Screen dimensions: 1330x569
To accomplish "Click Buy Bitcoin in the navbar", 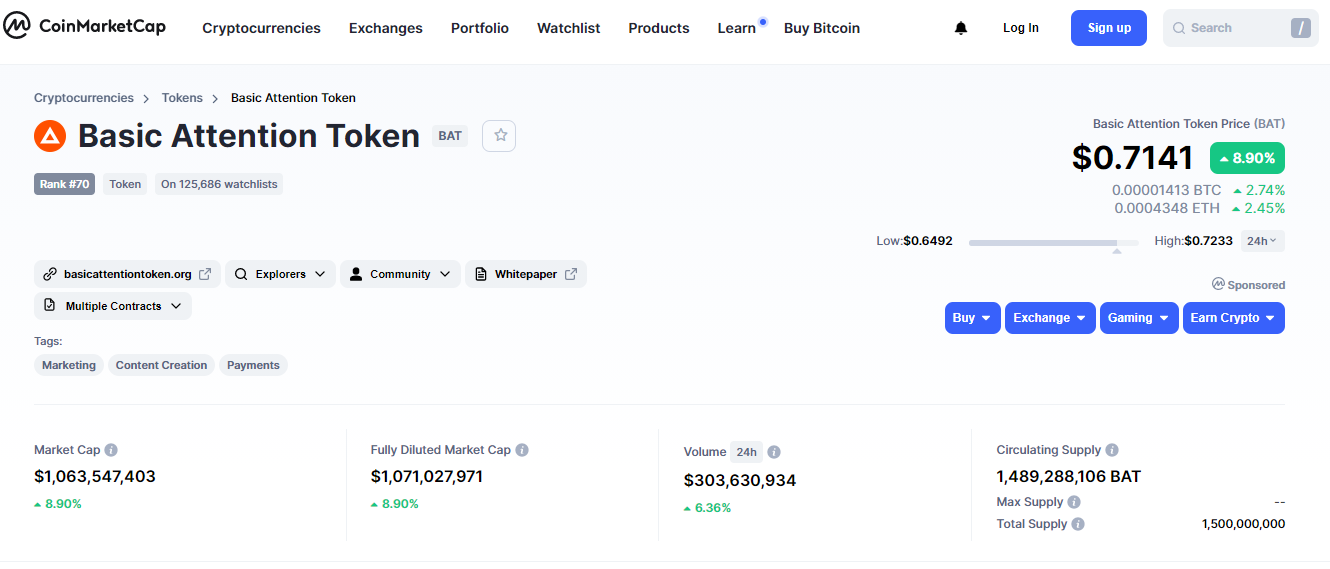I will [821, 28].
